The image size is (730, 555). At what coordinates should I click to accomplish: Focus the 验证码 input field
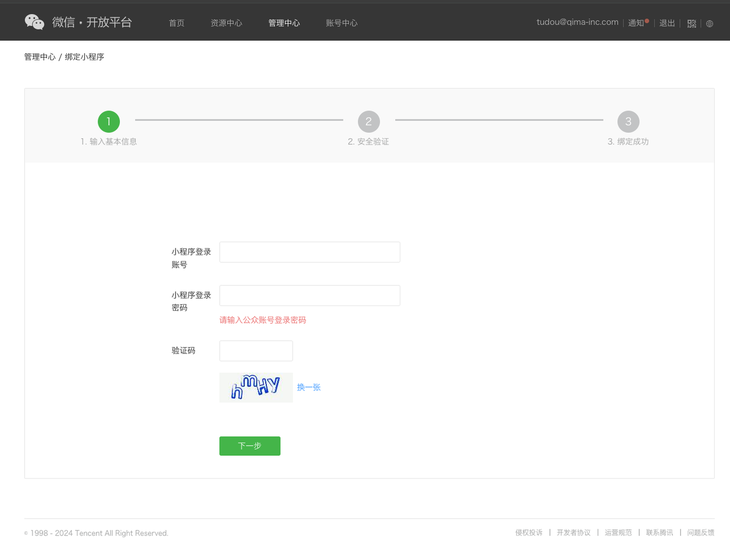point(256,351)
